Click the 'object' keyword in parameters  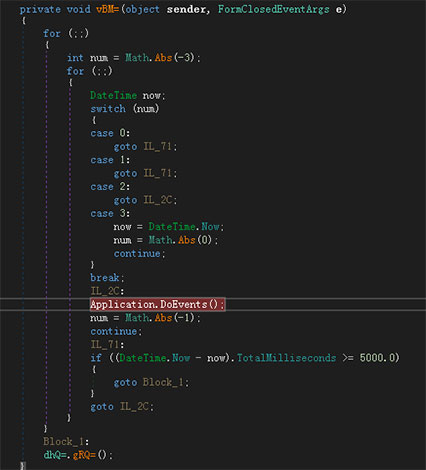click(x=142, y=9)
